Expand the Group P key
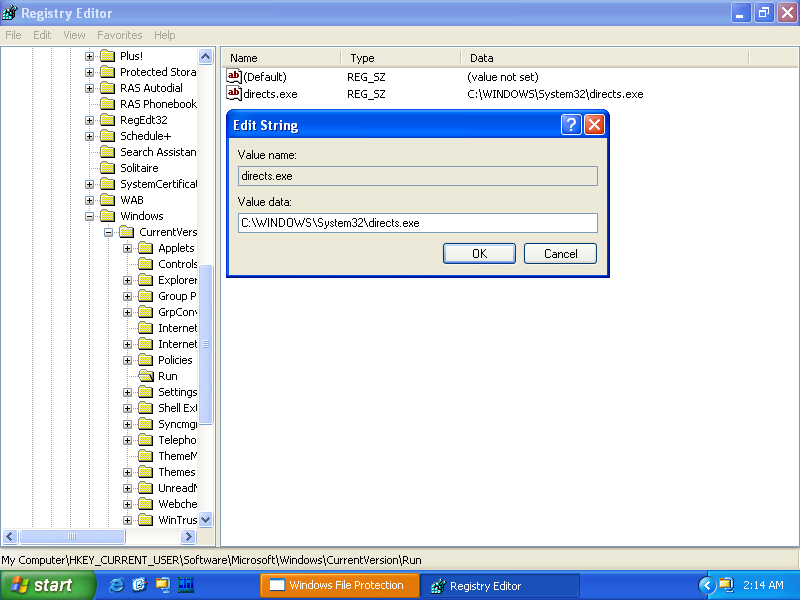 [x=128, y=296]
